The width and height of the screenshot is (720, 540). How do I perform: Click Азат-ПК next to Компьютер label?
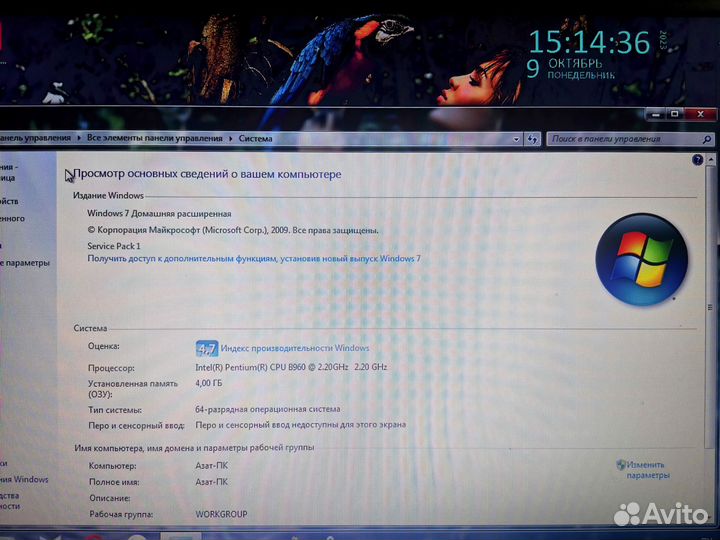[x=212, y=466]
